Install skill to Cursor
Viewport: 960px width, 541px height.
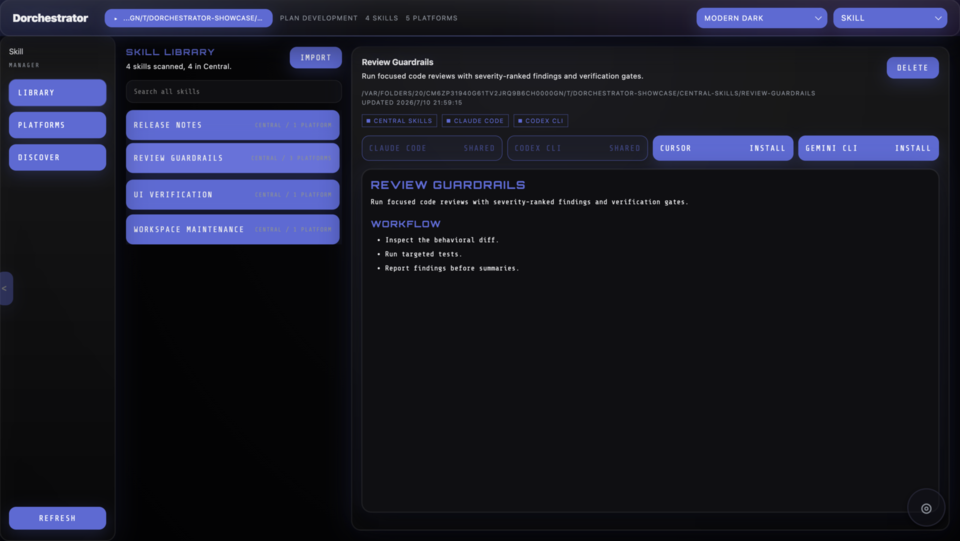[x=722, y=148]
